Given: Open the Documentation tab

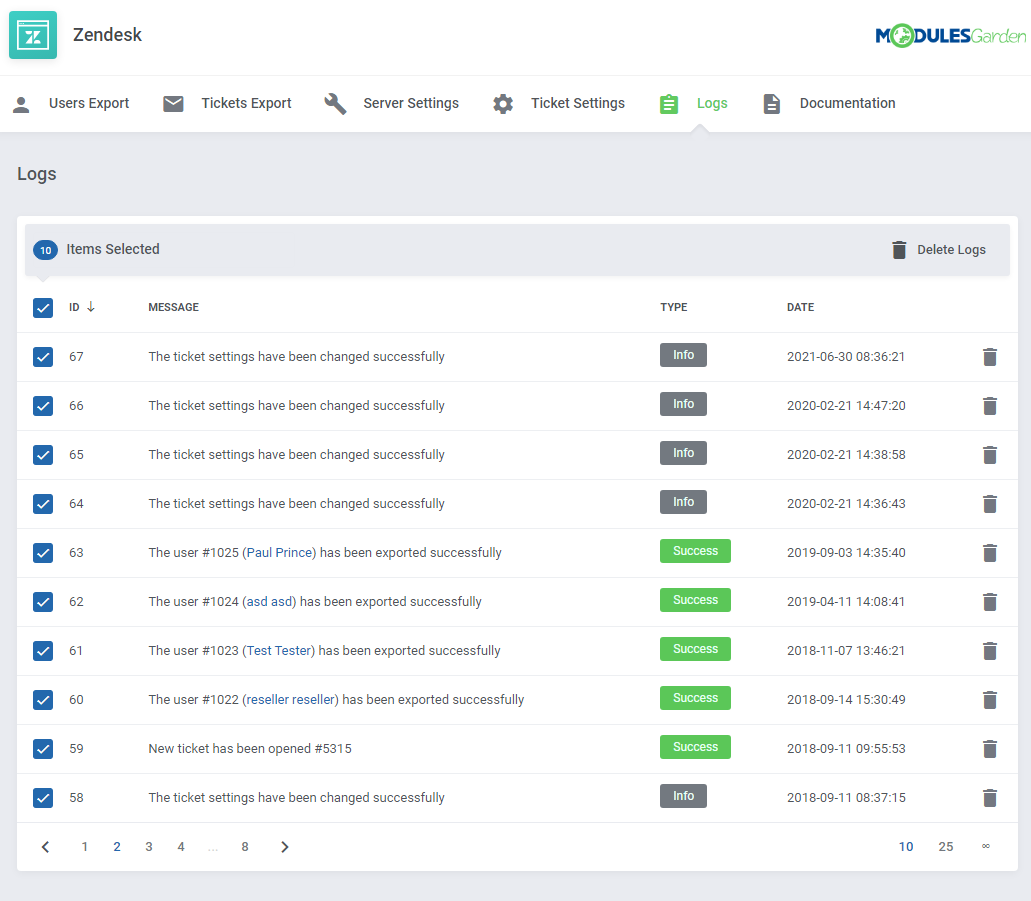Looking at the screenshot, I should coord(848,103).
